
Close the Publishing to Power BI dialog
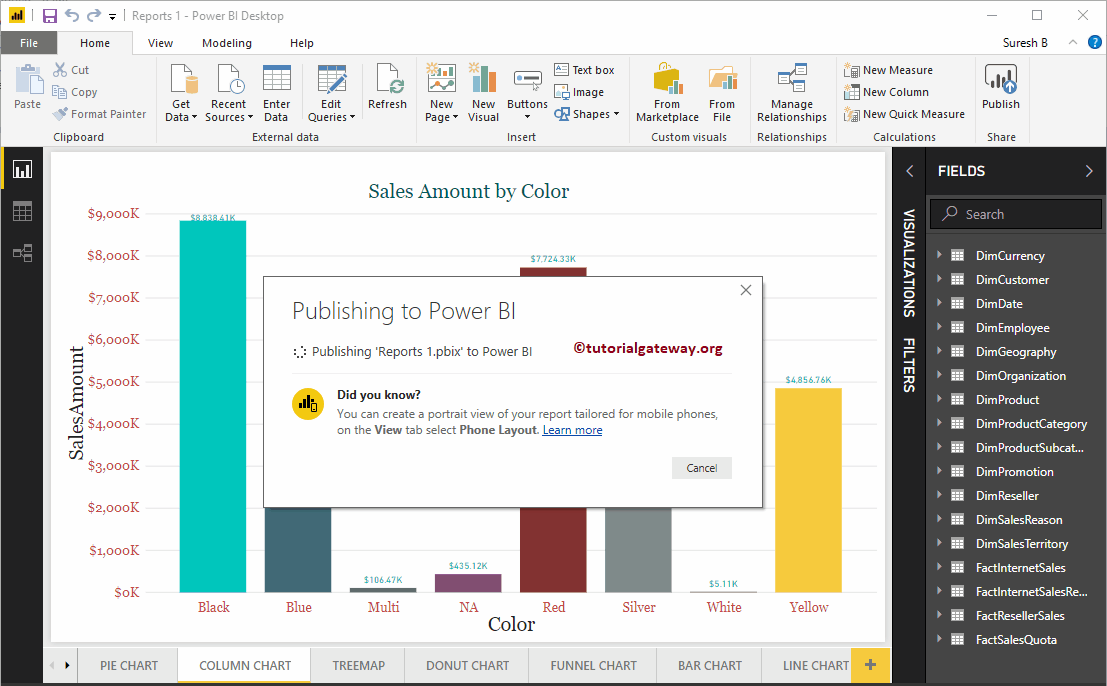746,290
